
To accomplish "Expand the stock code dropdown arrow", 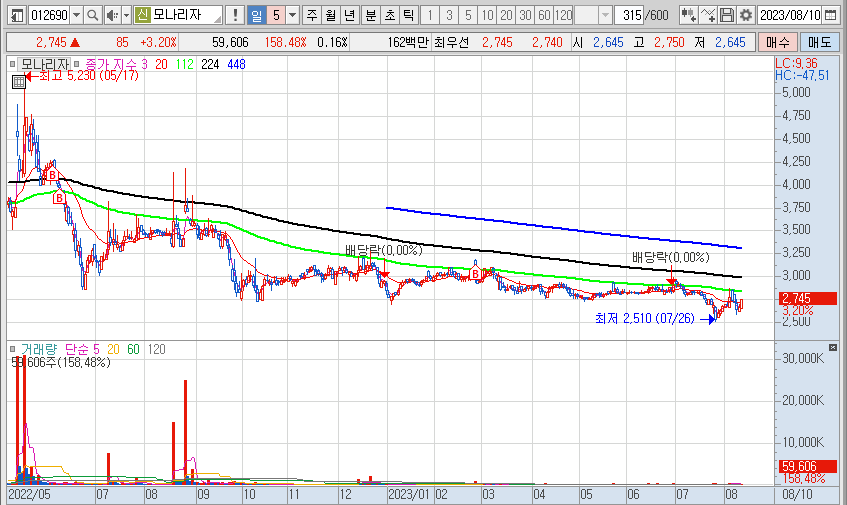I will [76, 15].
